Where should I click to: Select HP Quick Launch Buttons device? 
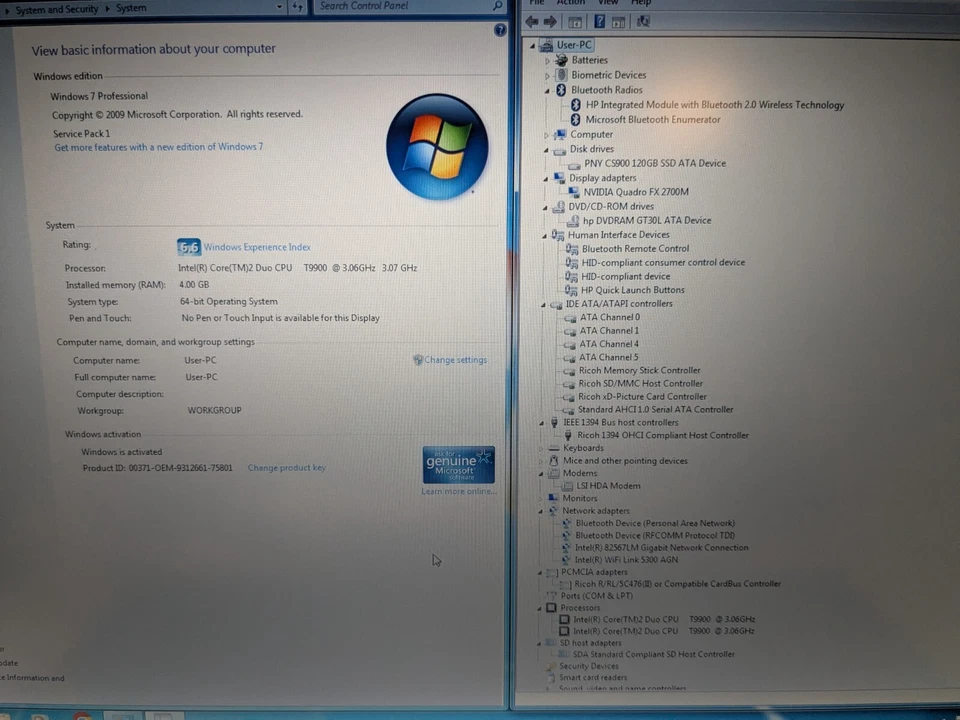coord(632,290)
